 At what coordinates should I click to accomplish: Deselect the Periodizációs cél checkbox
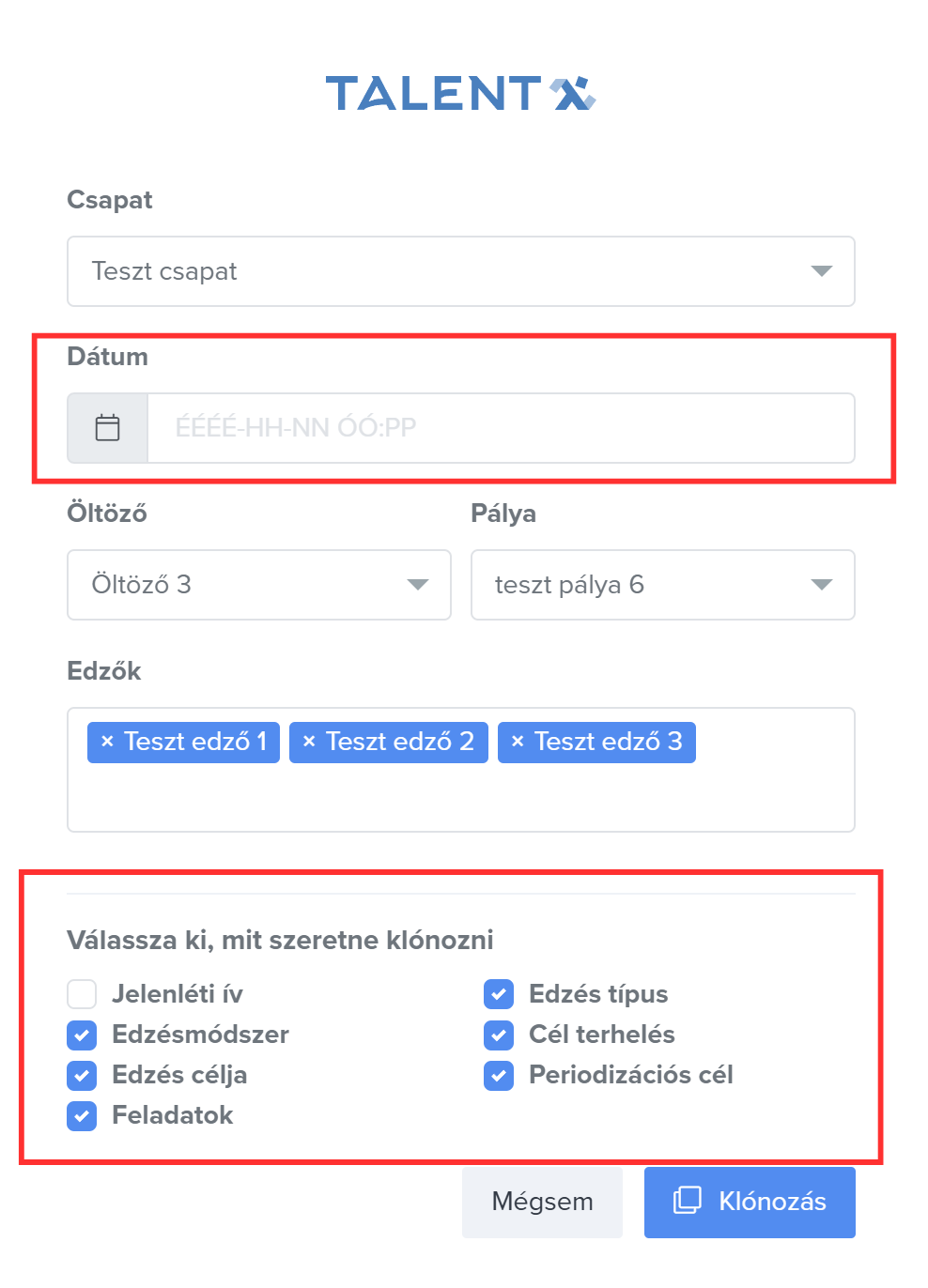[499, 1075]
